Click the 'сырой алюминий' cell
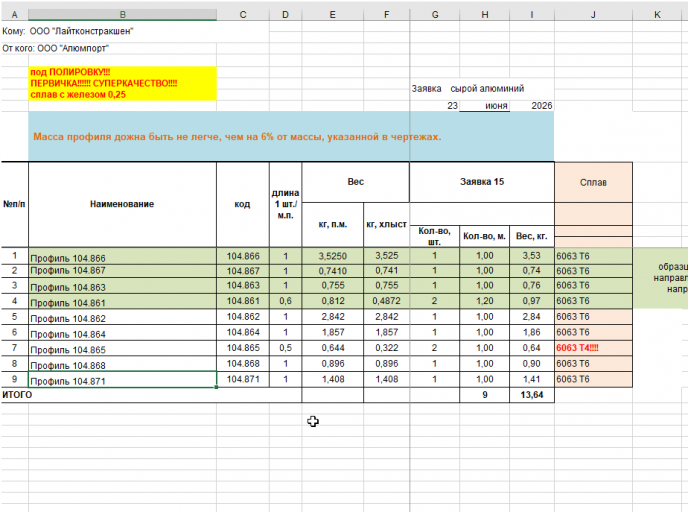Screen dimensions: 688x512 487,89
